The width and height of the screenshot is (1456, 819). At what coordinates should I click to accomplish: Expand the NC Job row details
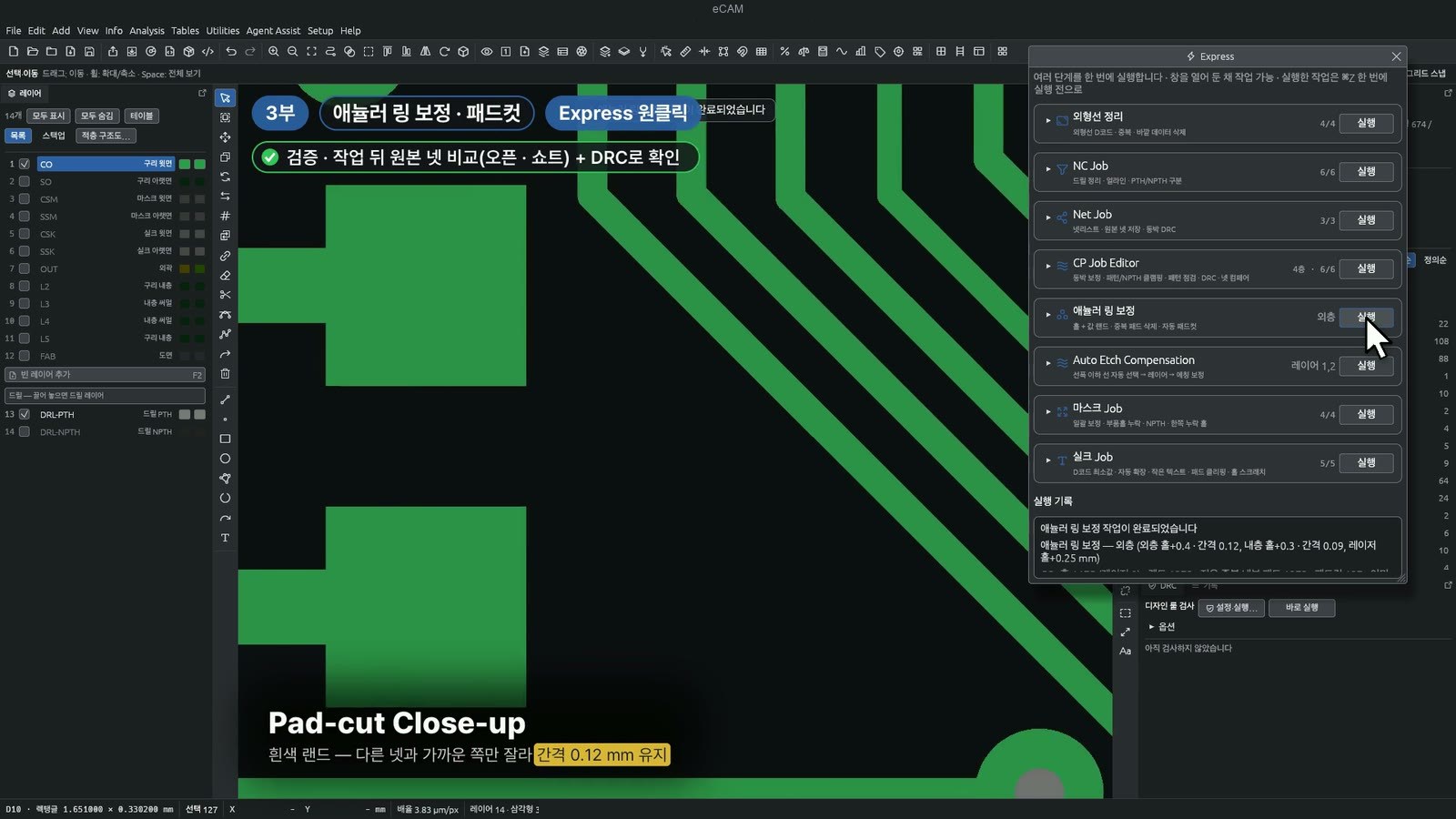click(x=1048, y=168)
